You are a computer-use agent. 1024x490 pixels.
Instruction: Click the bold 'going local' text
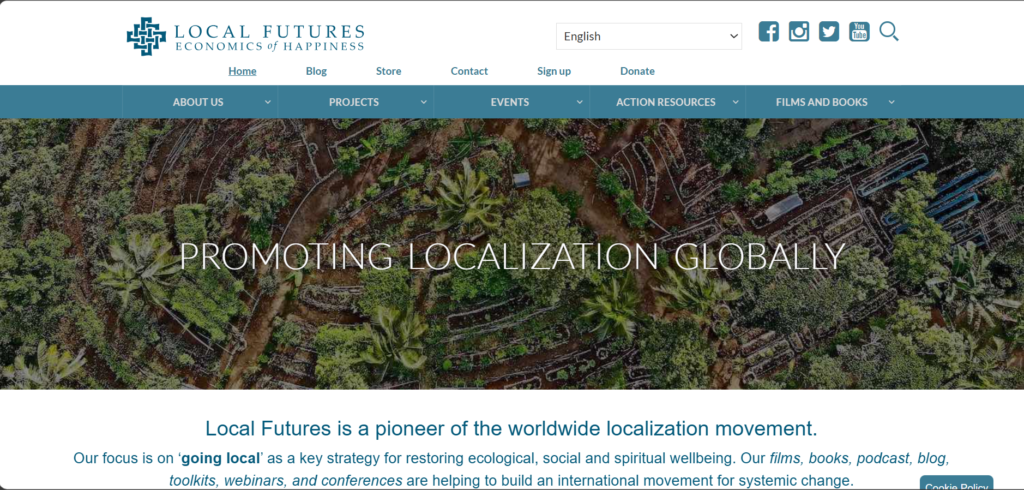tap(221, 458)
